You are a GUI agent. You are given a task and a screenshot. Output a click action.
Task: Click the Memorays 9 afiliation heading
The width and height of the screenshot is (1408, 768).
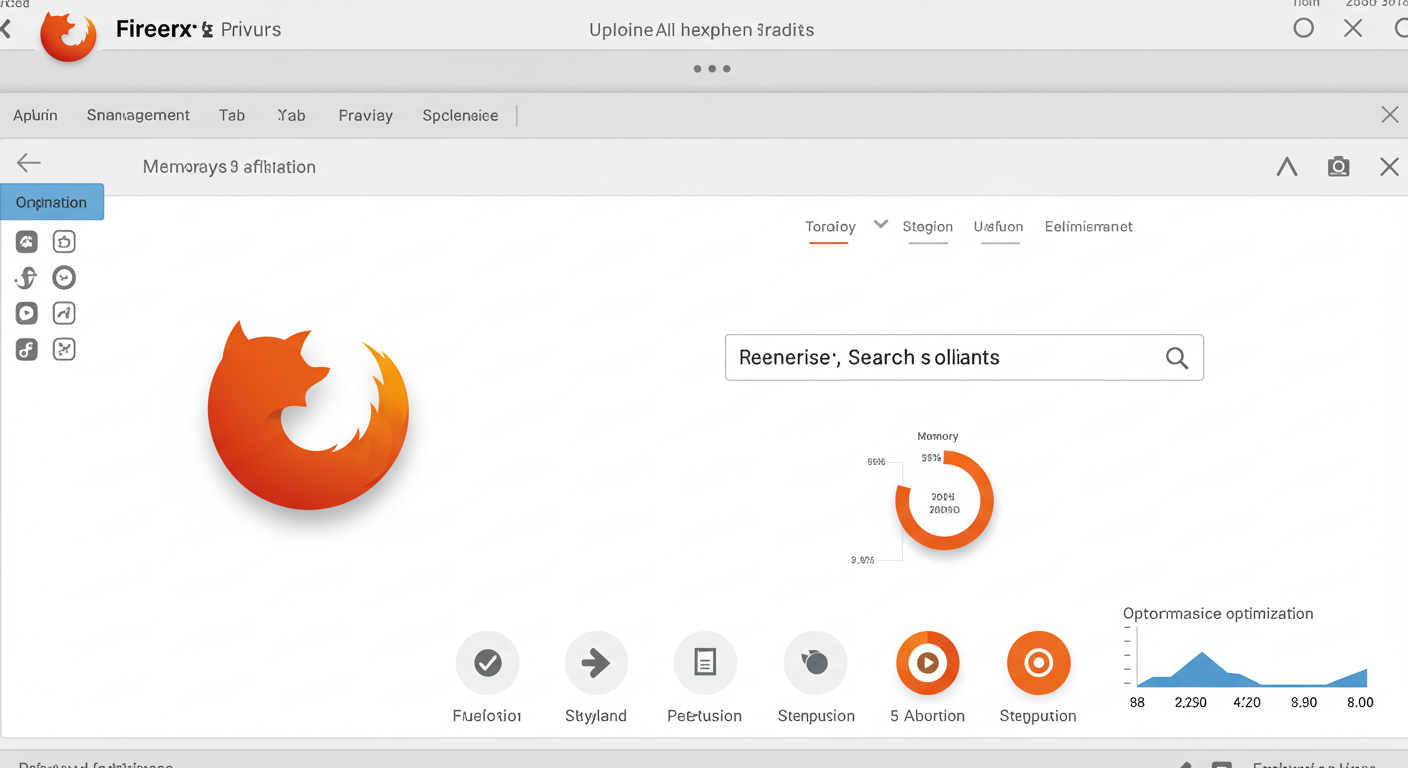click(229, 167)
